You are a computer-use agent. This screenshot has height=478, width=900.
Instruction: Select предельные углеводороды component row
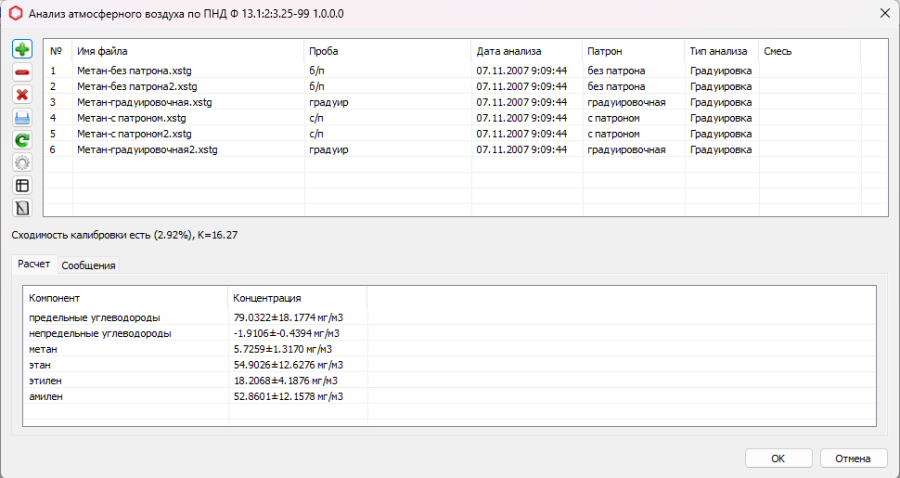[x=95, y=317]
